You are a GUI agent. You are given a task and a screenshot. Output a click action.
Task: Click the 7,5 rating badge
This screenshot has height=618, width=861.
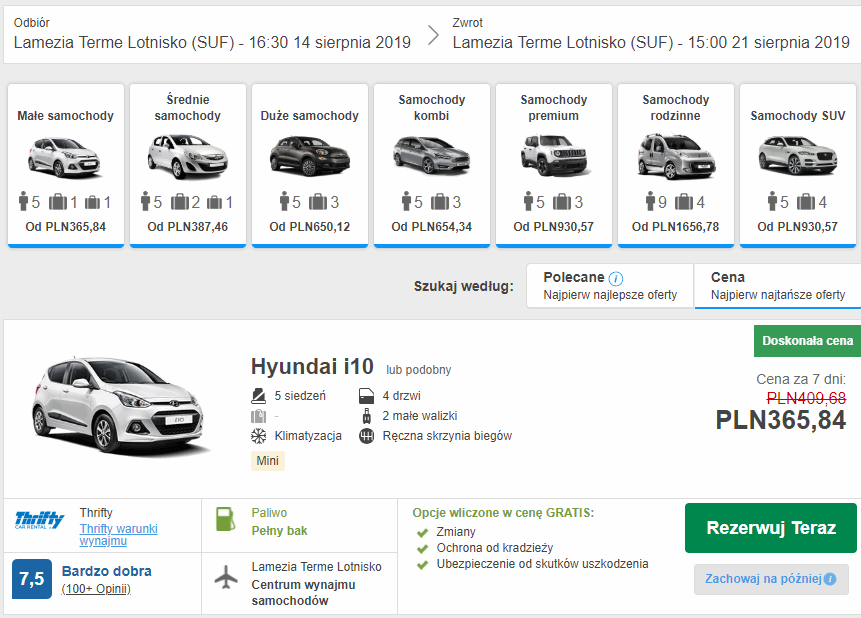[32, 579]
